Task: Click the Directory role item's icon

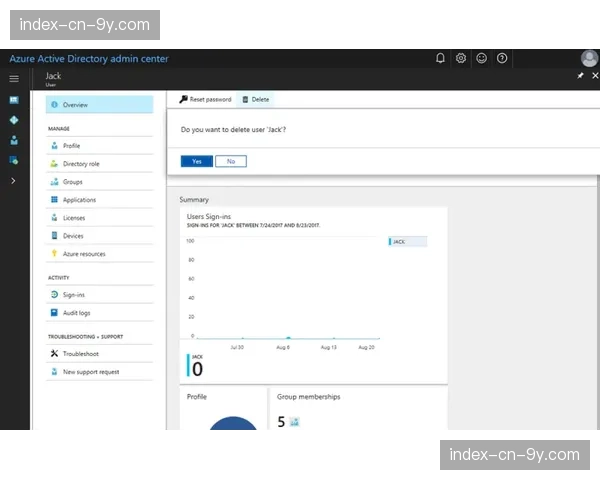Action: click(54, 164)
